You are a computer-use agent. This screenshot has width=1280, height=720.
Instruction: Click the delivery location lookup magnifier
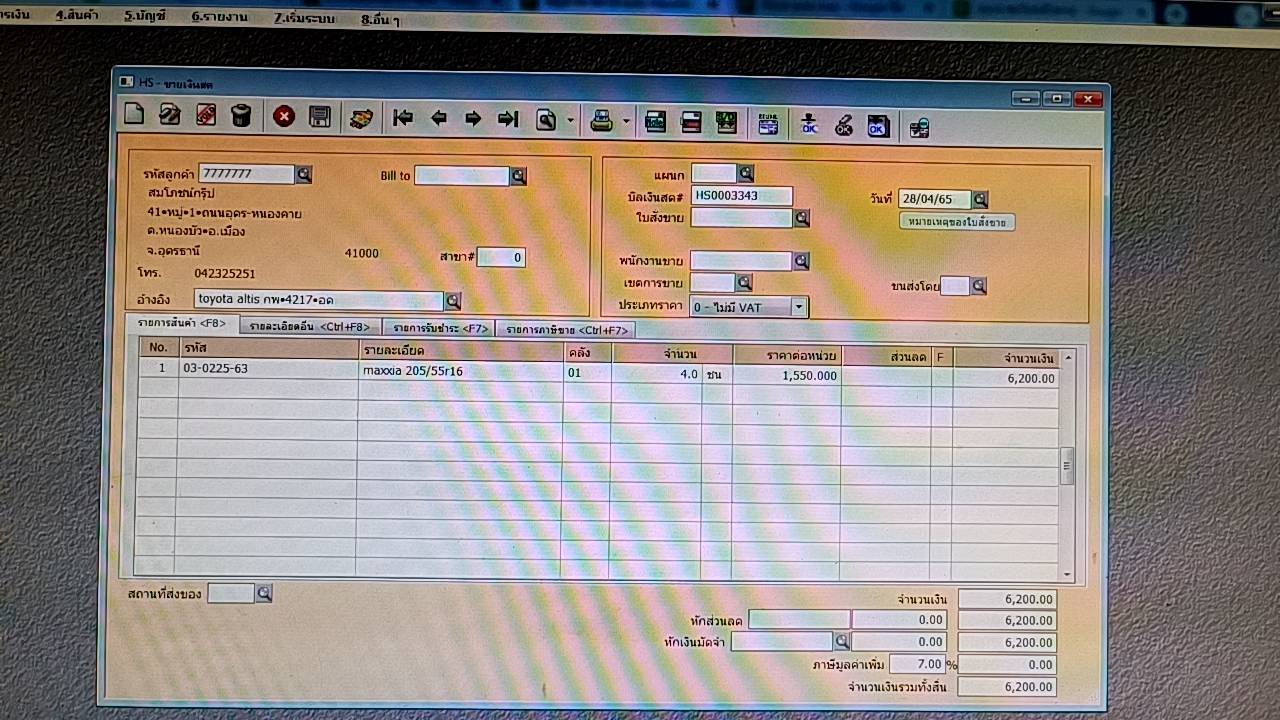(264, 593)
